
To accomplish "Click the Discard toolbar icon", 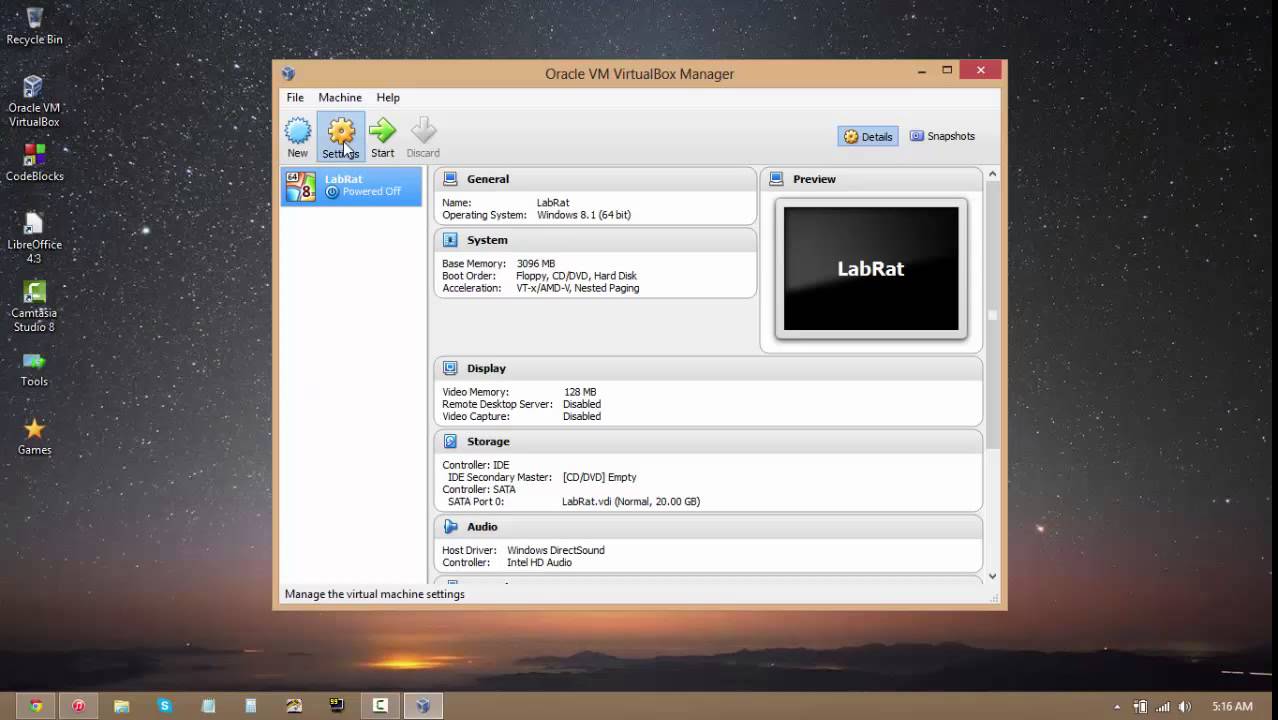I will click(x=423, y=132).
